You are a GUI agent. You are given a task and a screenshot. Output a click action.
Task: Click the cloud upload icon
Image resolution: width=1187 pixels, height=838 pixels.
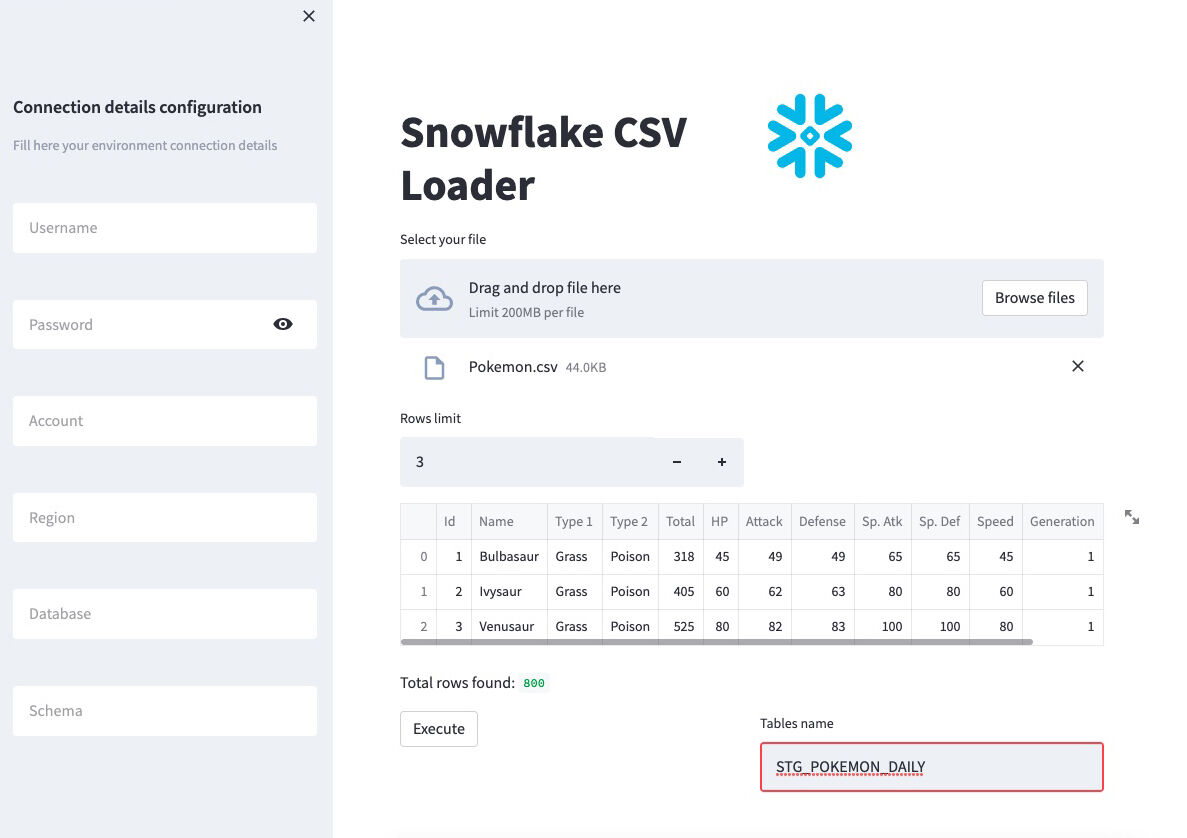tap(435, 299)
